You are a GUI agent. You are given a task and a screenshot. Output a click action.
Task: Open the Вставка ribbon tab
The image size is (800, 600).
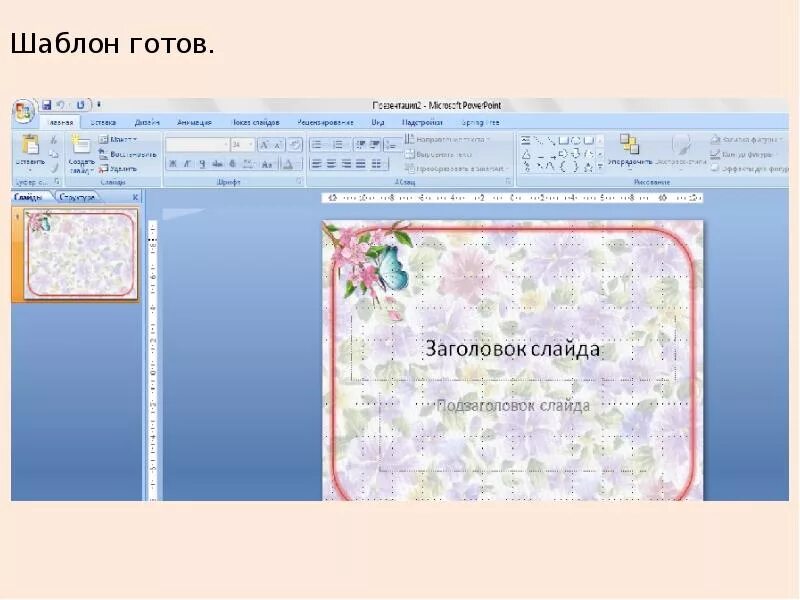click(103, 122)
